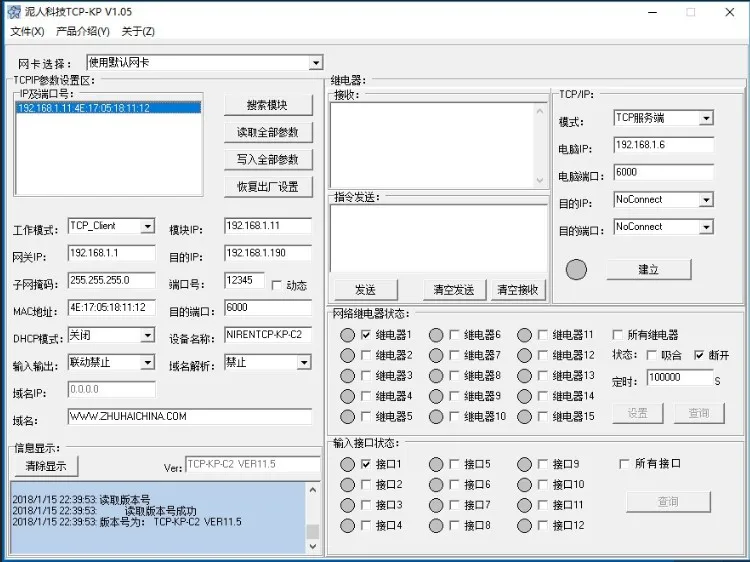Expand the 网卡选择 dropdown
750x562 pixels.
315,63
